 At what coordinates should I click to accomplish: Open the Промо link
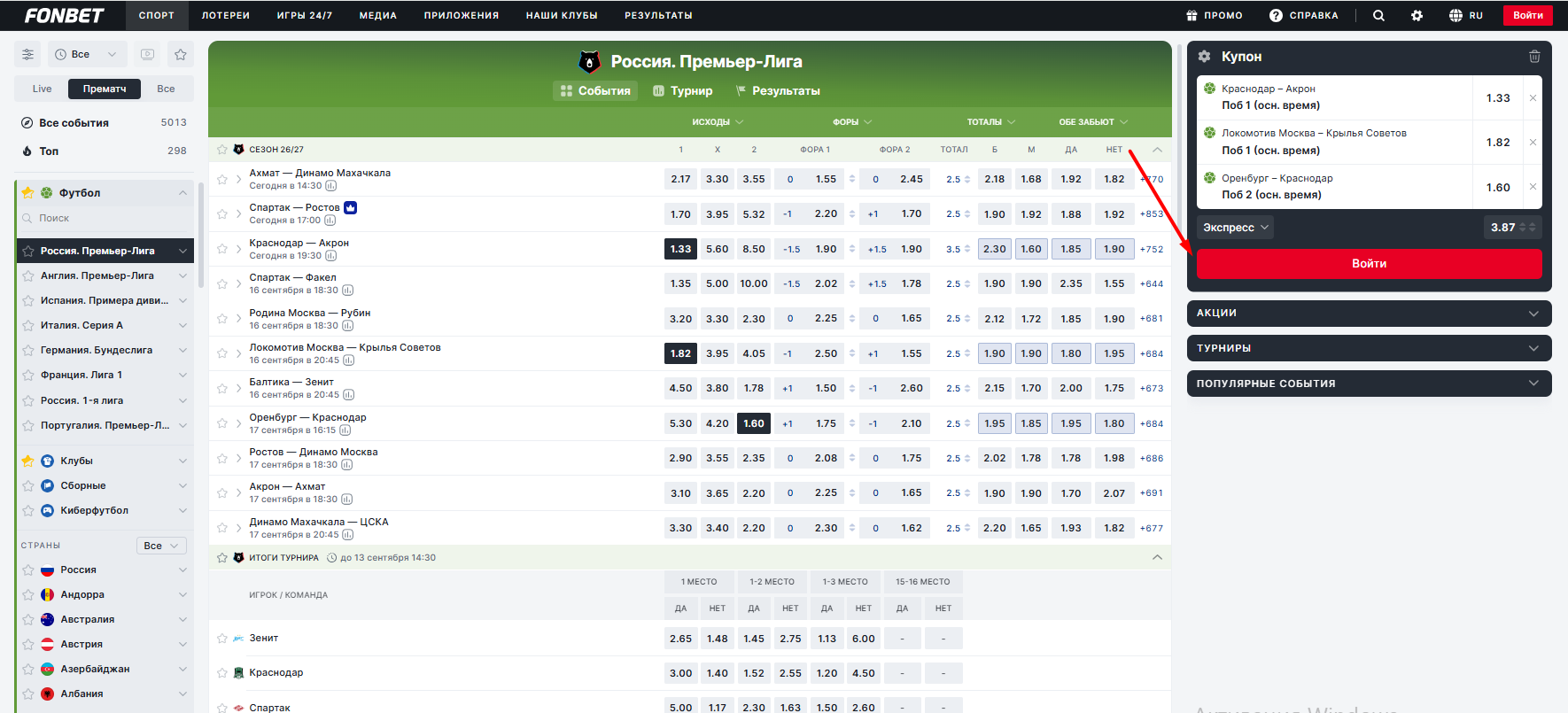click(x=1215, y=15)
